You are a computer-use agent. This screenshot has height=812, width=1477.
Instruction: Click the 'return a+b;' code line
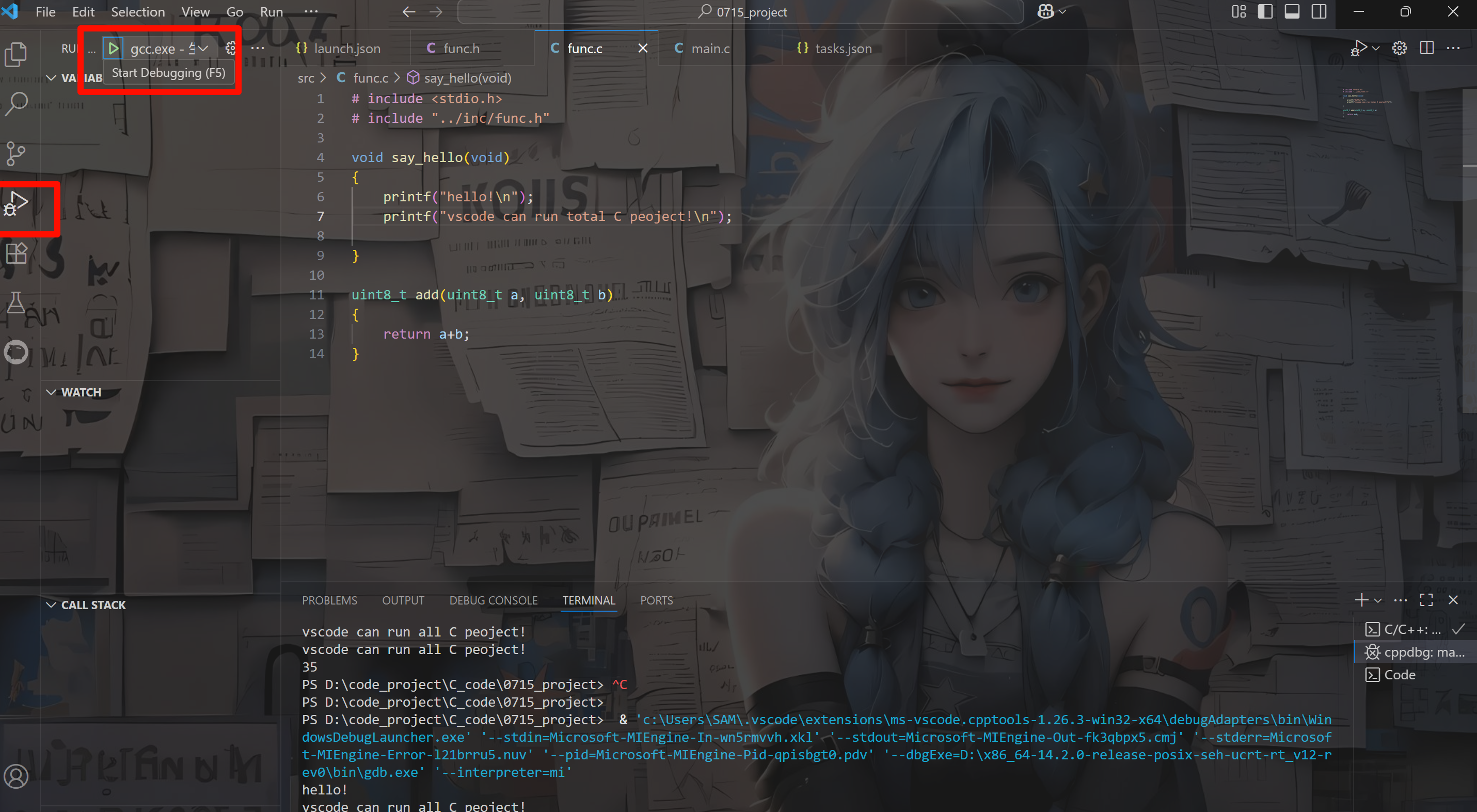click(426, 334)
